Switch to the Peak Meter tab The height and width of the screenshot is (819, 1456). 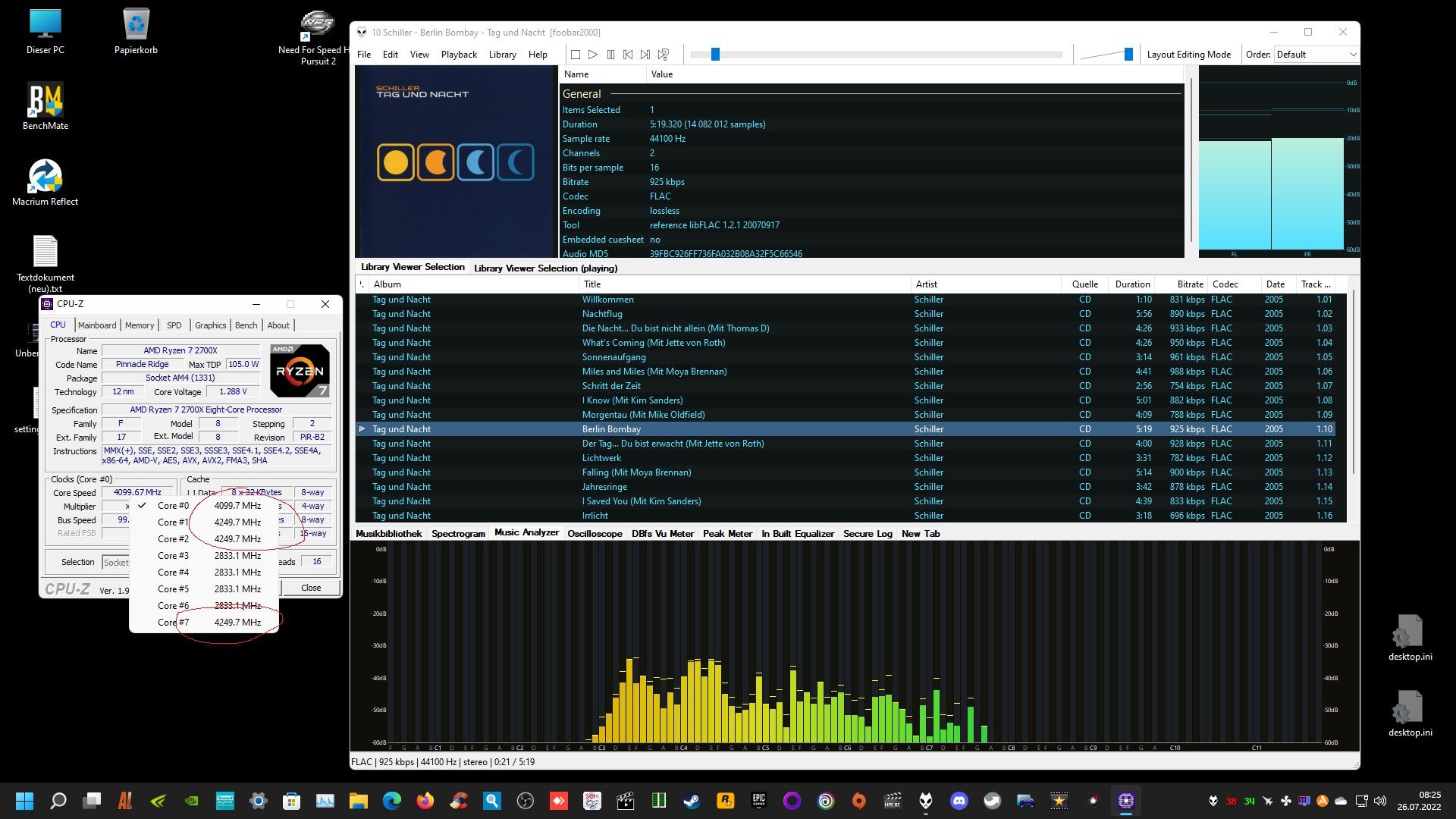727,534
